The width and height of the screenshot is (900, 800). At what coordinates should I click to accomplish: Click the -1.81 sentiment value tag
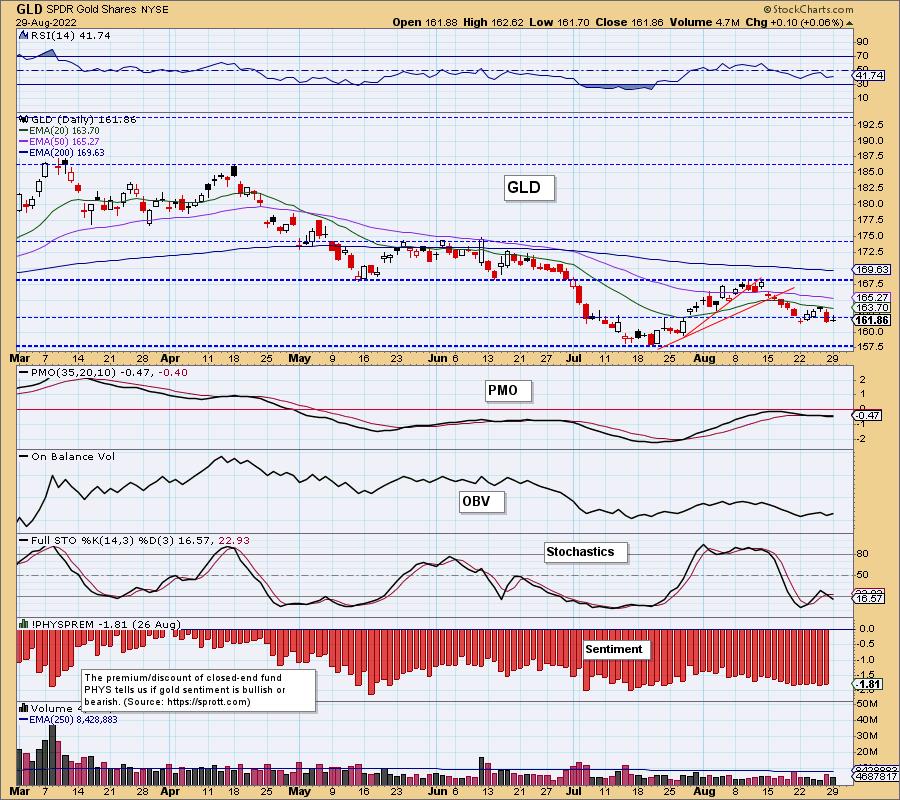click(868, 684)
